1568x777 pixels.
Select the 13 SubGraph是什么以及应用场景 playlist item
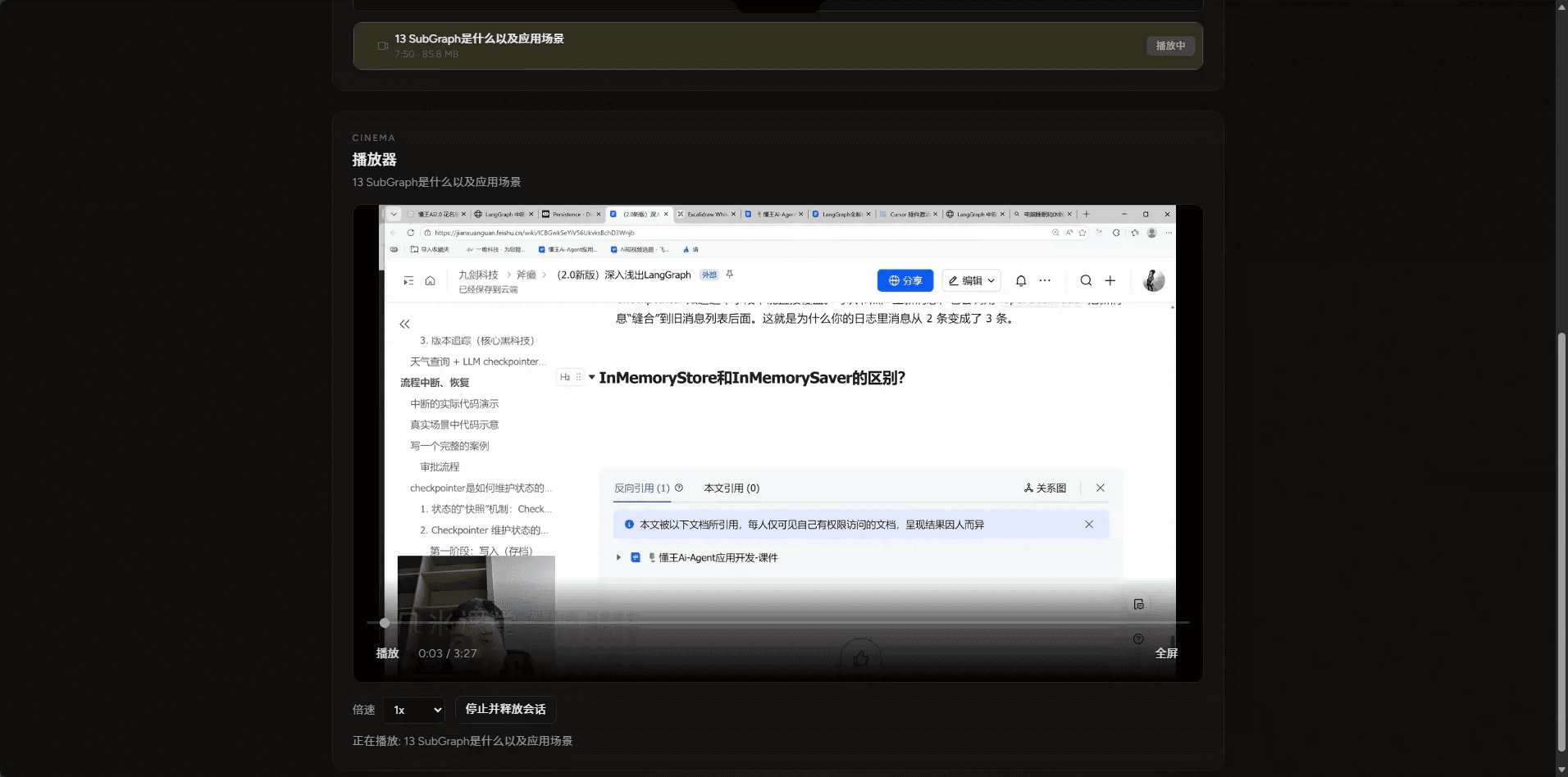tap(777, 46)
